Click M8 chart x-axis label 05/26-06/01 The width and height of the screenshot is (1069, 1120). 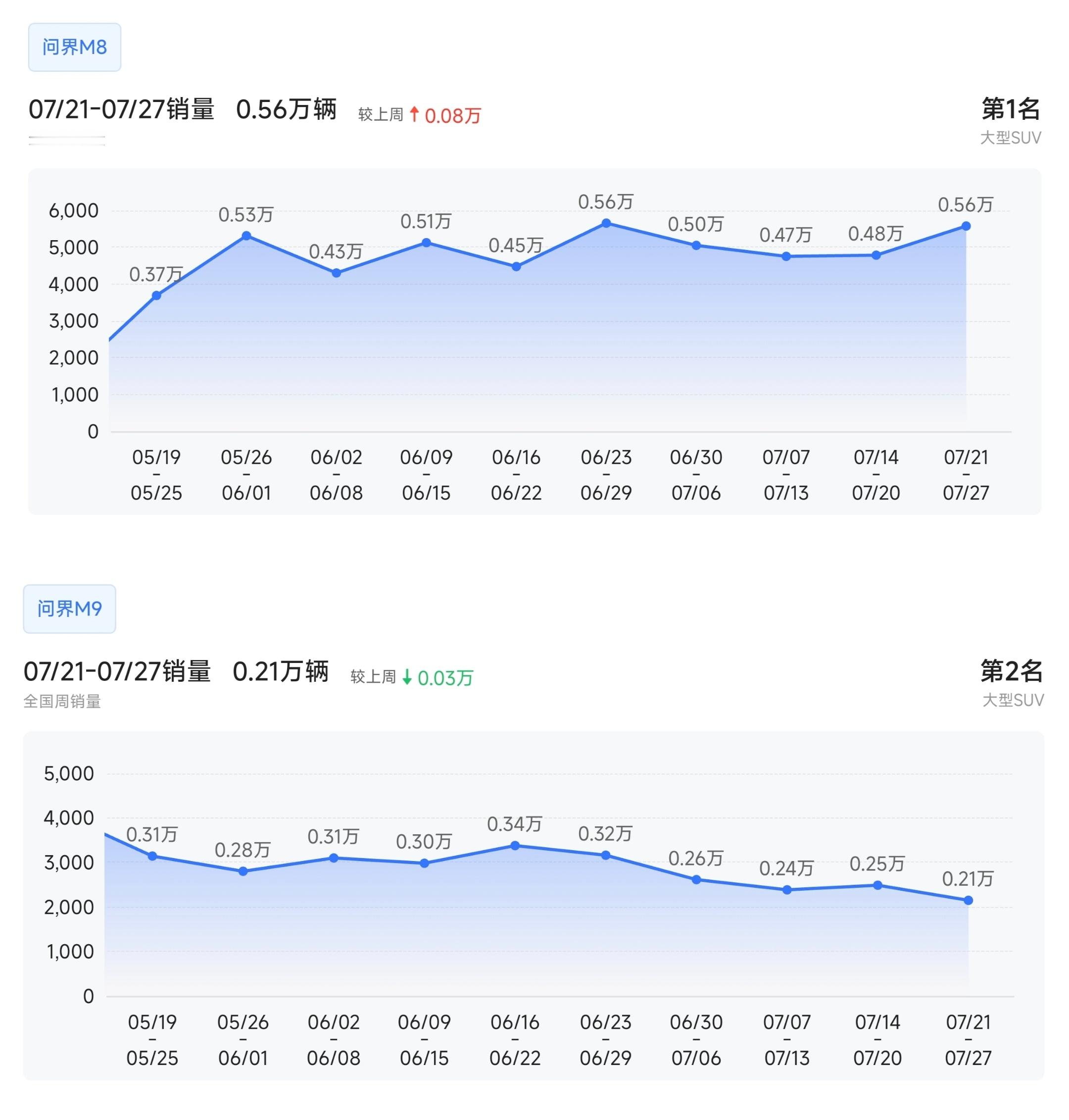tap(246, 475)
